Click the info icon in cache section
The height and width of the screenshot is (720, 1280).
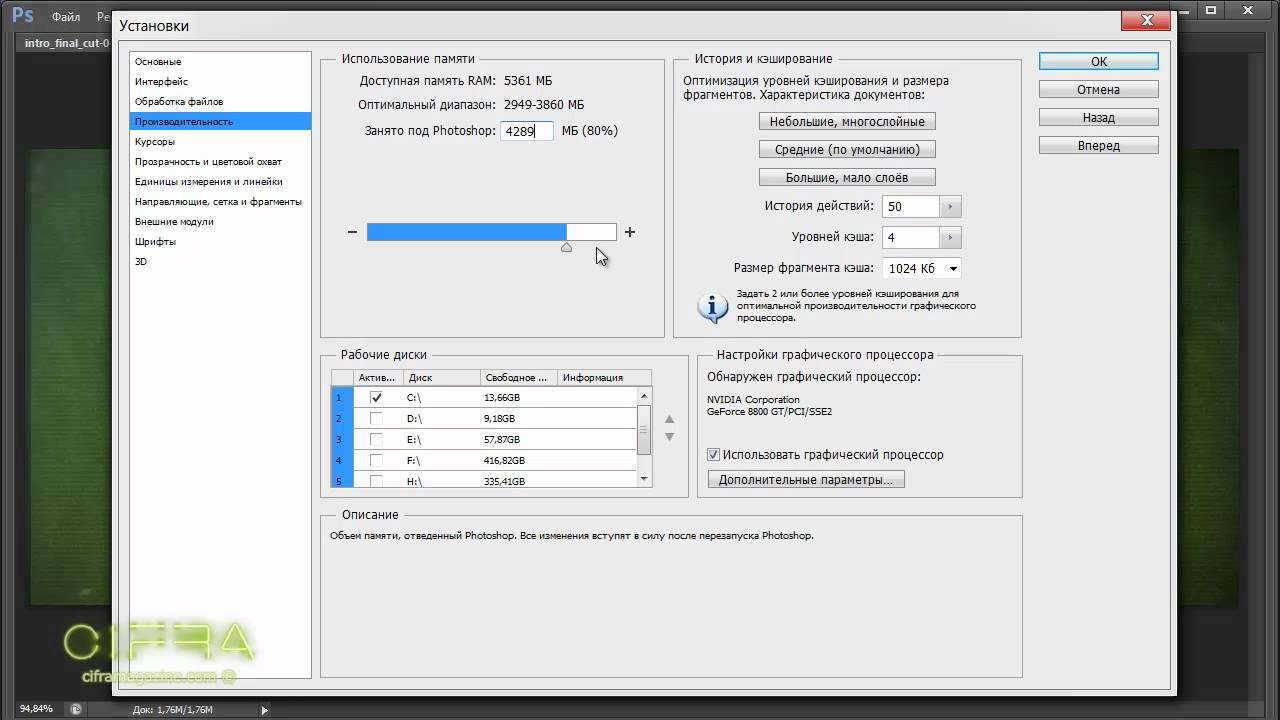click(x=712, y=307)
